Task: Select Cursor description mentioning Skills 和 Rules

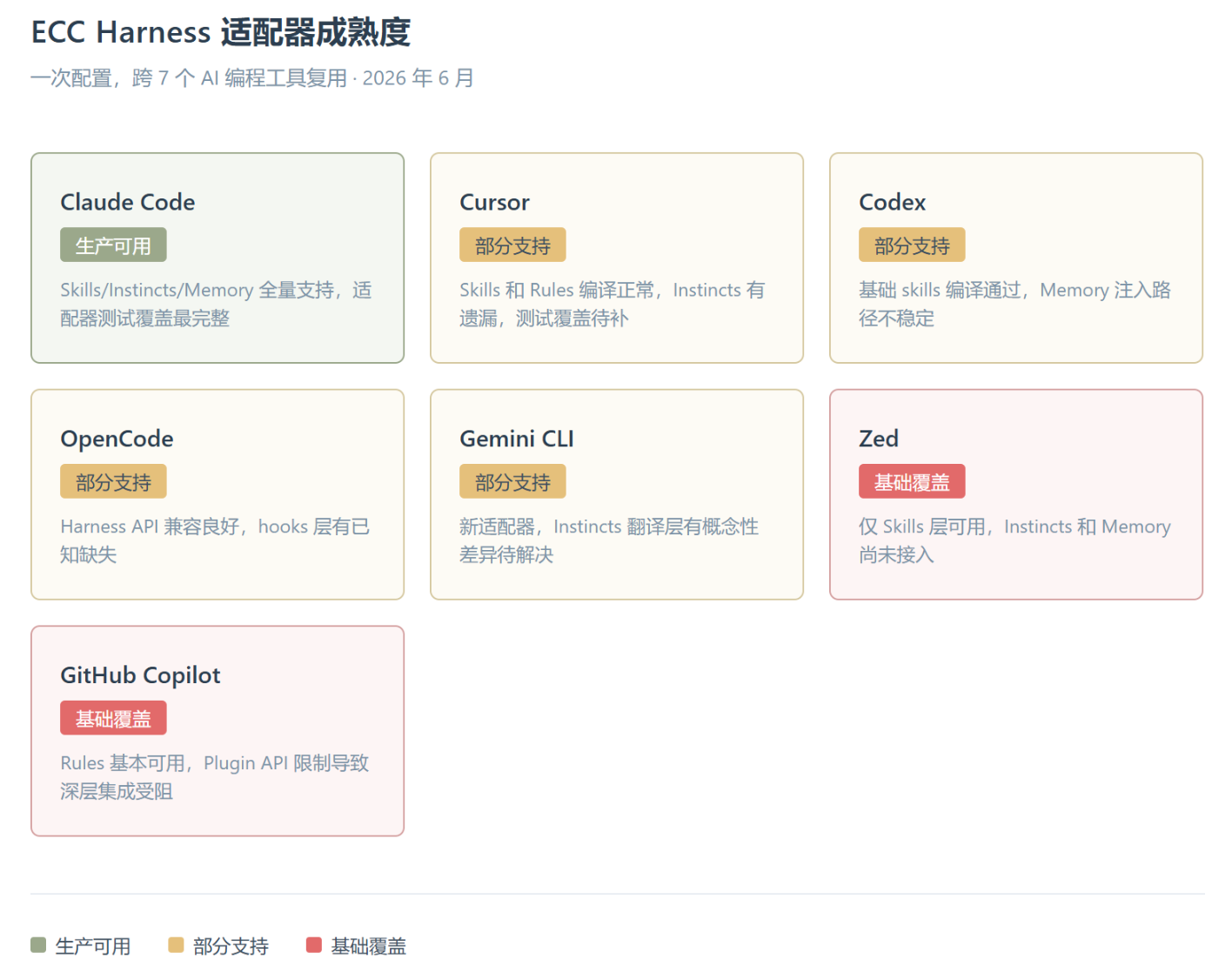Action: click(613, 304)
